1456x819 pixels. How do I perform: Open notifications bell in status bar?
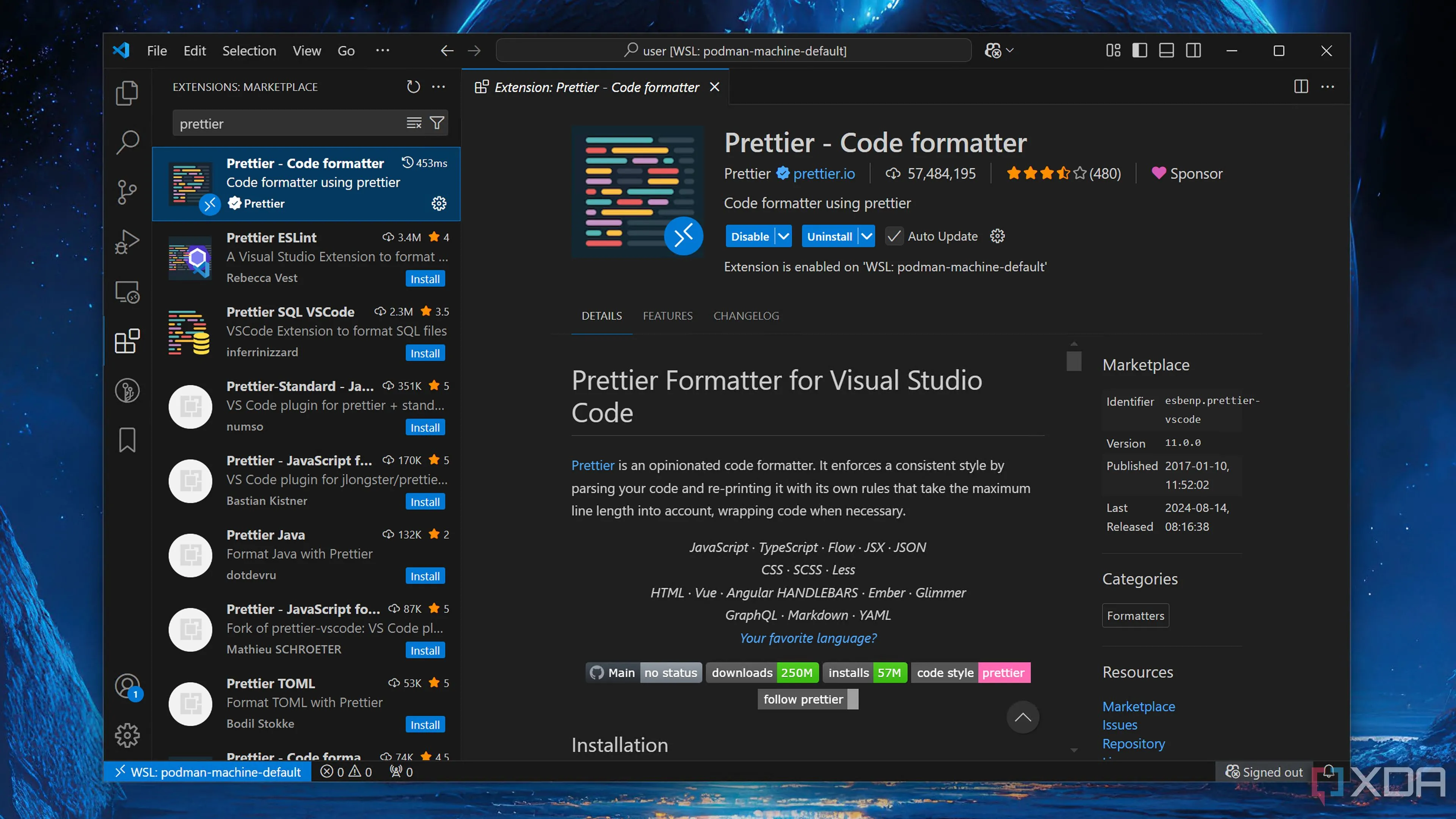point(1329,772)
